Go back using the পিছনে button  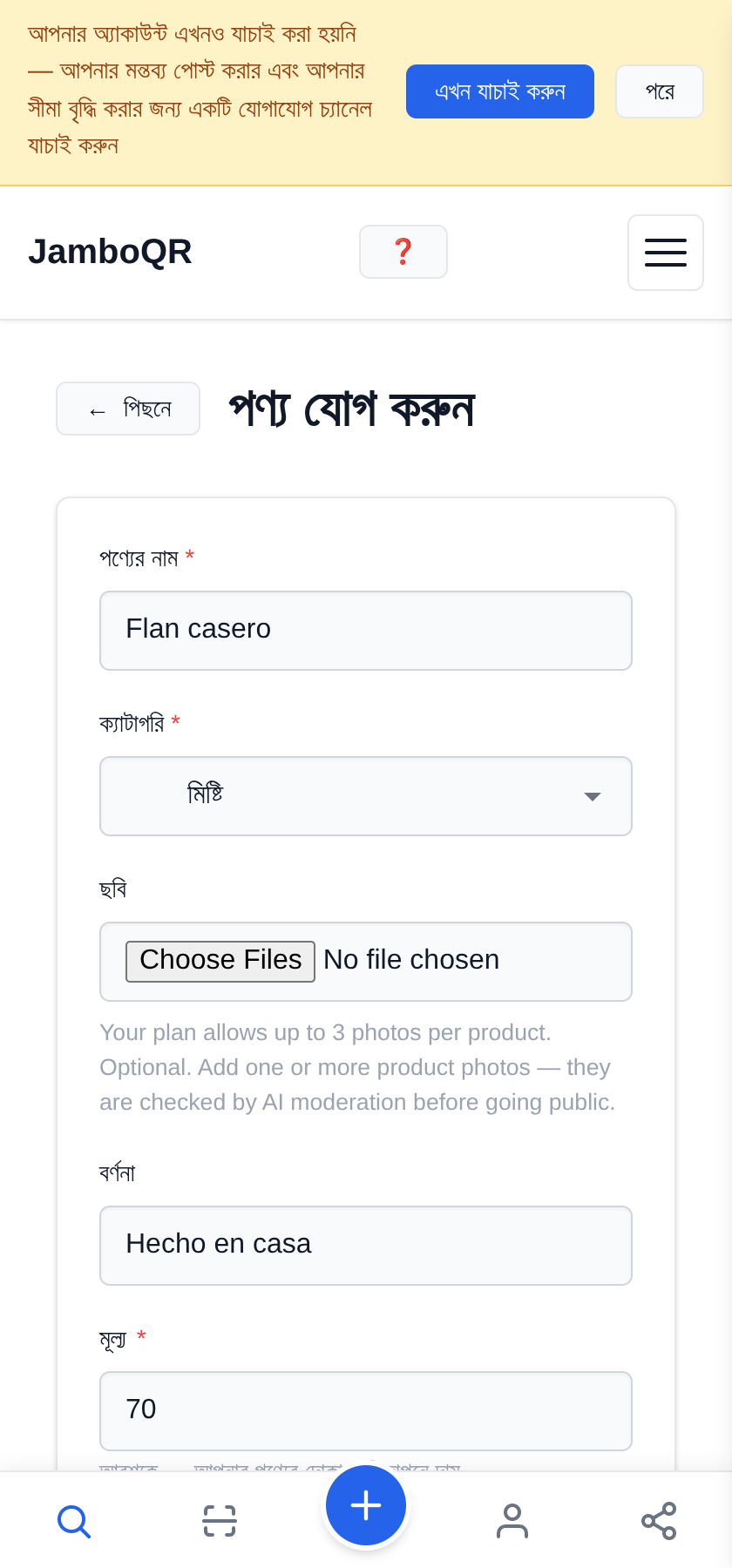pyautogui.click(x=128, y=409)
